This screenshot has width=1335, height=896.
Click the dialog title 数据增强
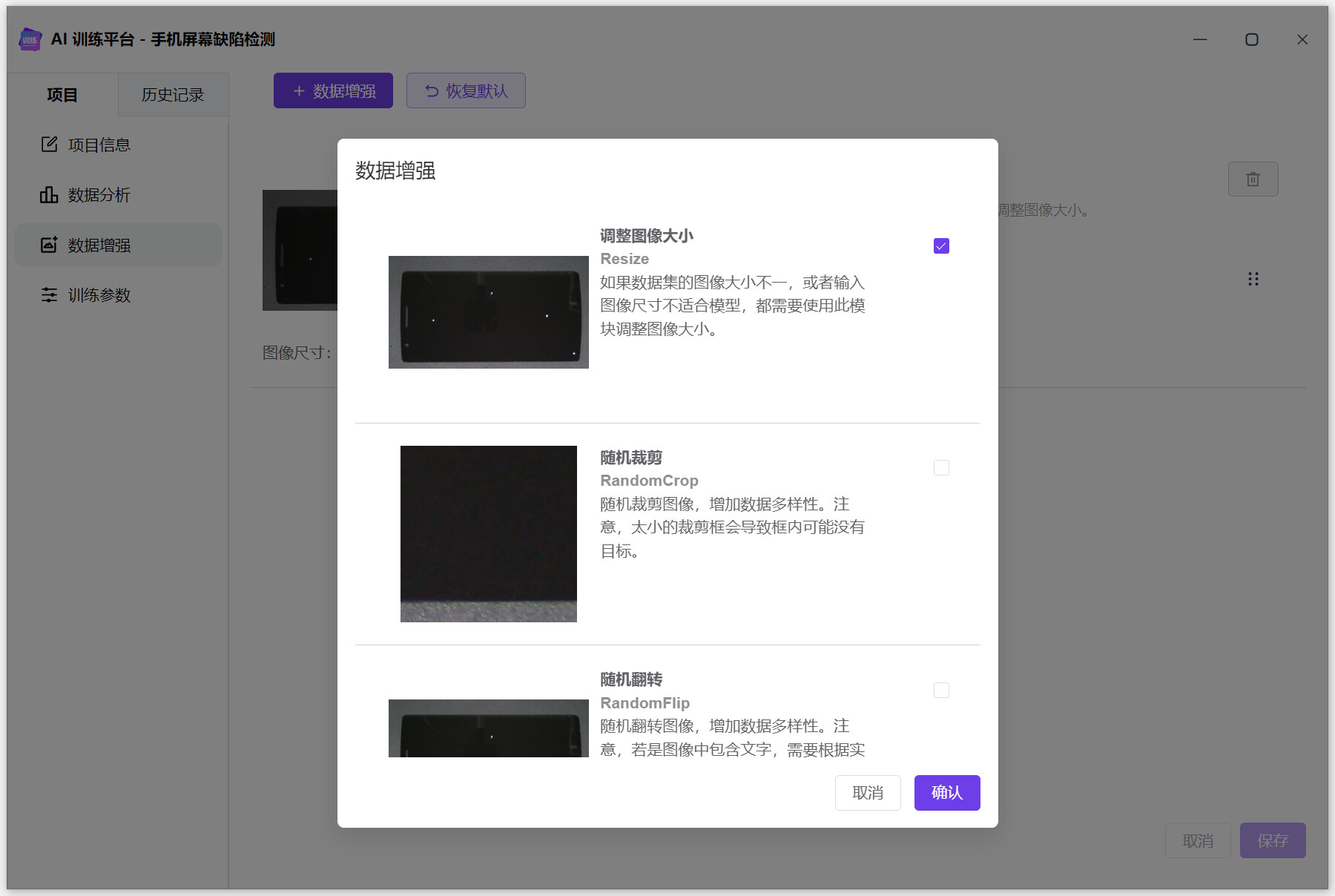coord(395,171)
